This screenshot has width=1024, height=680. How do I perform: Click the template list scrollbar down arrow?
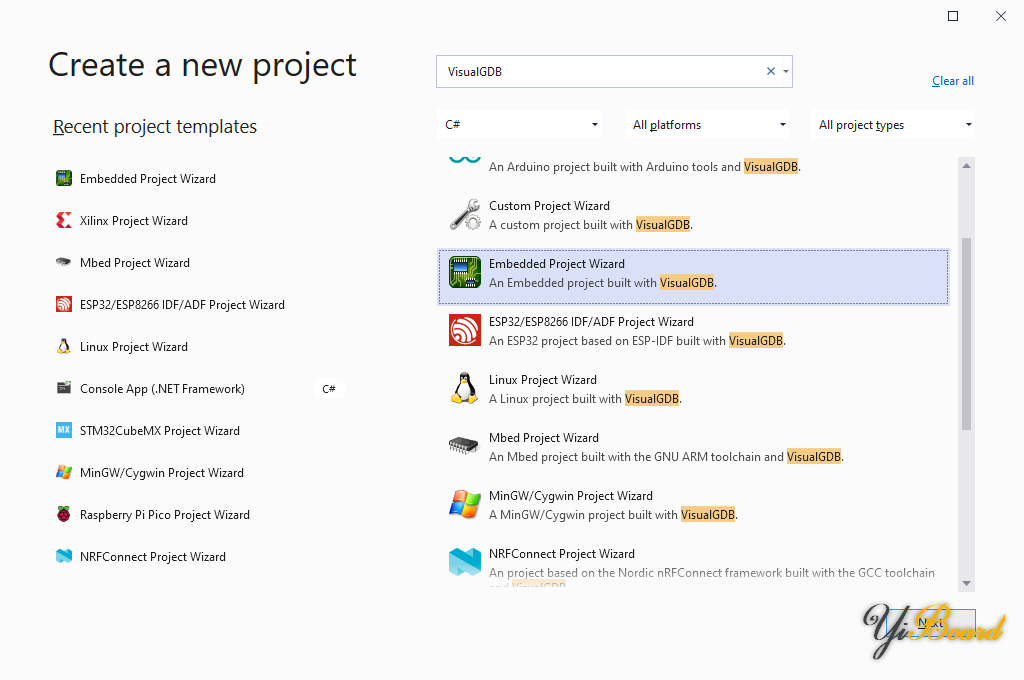coord(966,583)
